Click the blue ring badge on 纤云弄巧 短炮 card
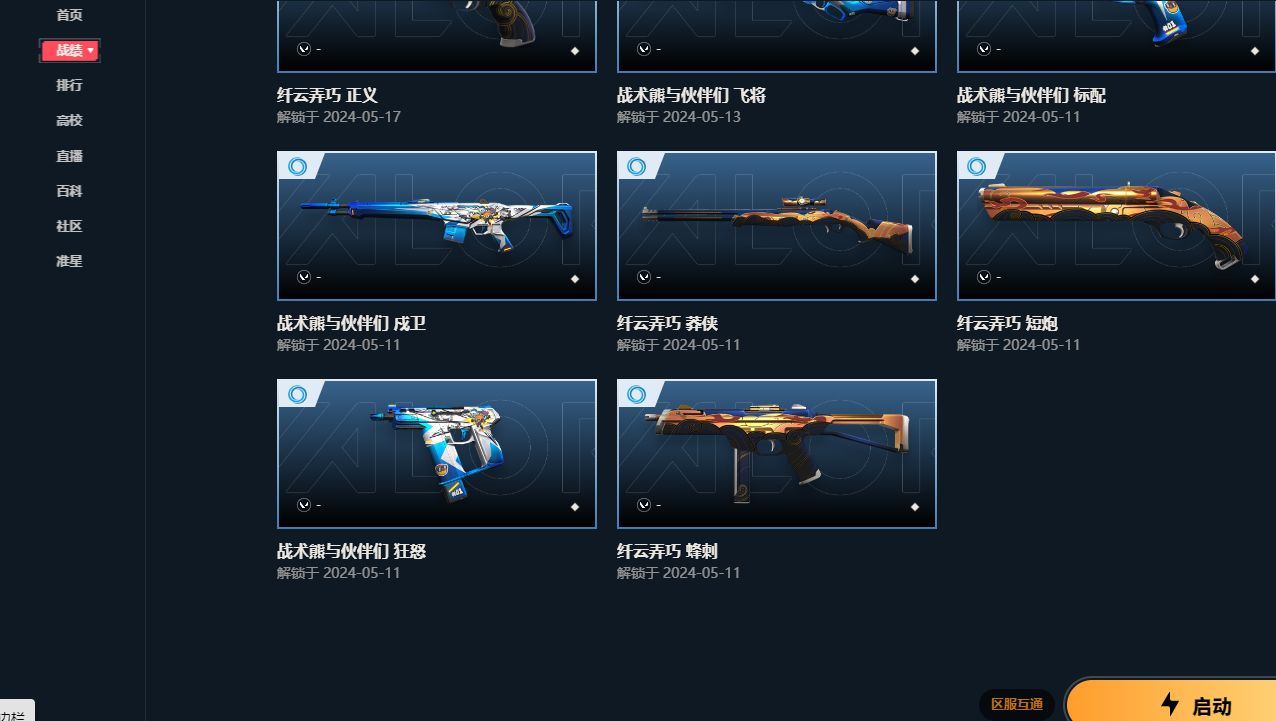The width and height of the screenshot is (1276, 721). click(977, 166)
